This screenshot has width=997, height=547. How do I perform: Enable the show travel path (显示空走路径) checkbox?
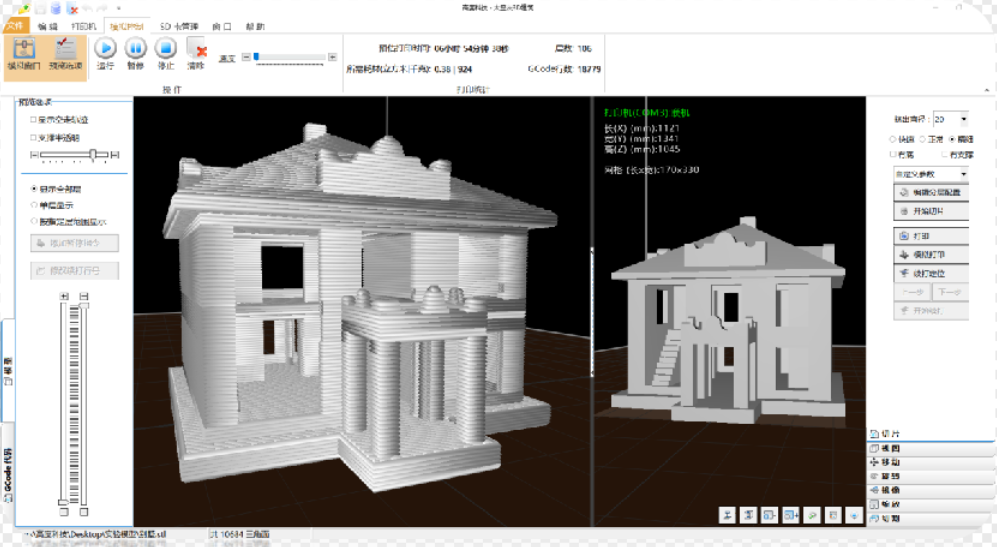pos(34,120)
